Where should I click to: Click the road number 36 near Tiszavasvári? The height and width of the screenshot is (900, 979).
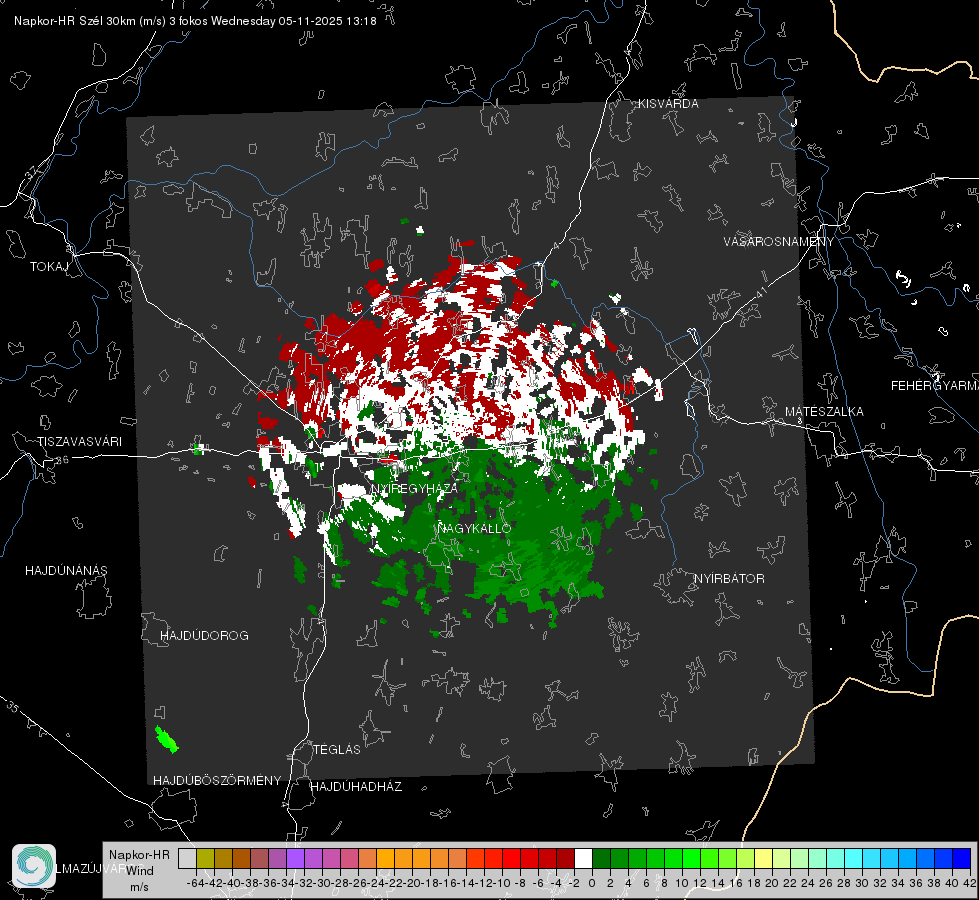click(62, 460)
